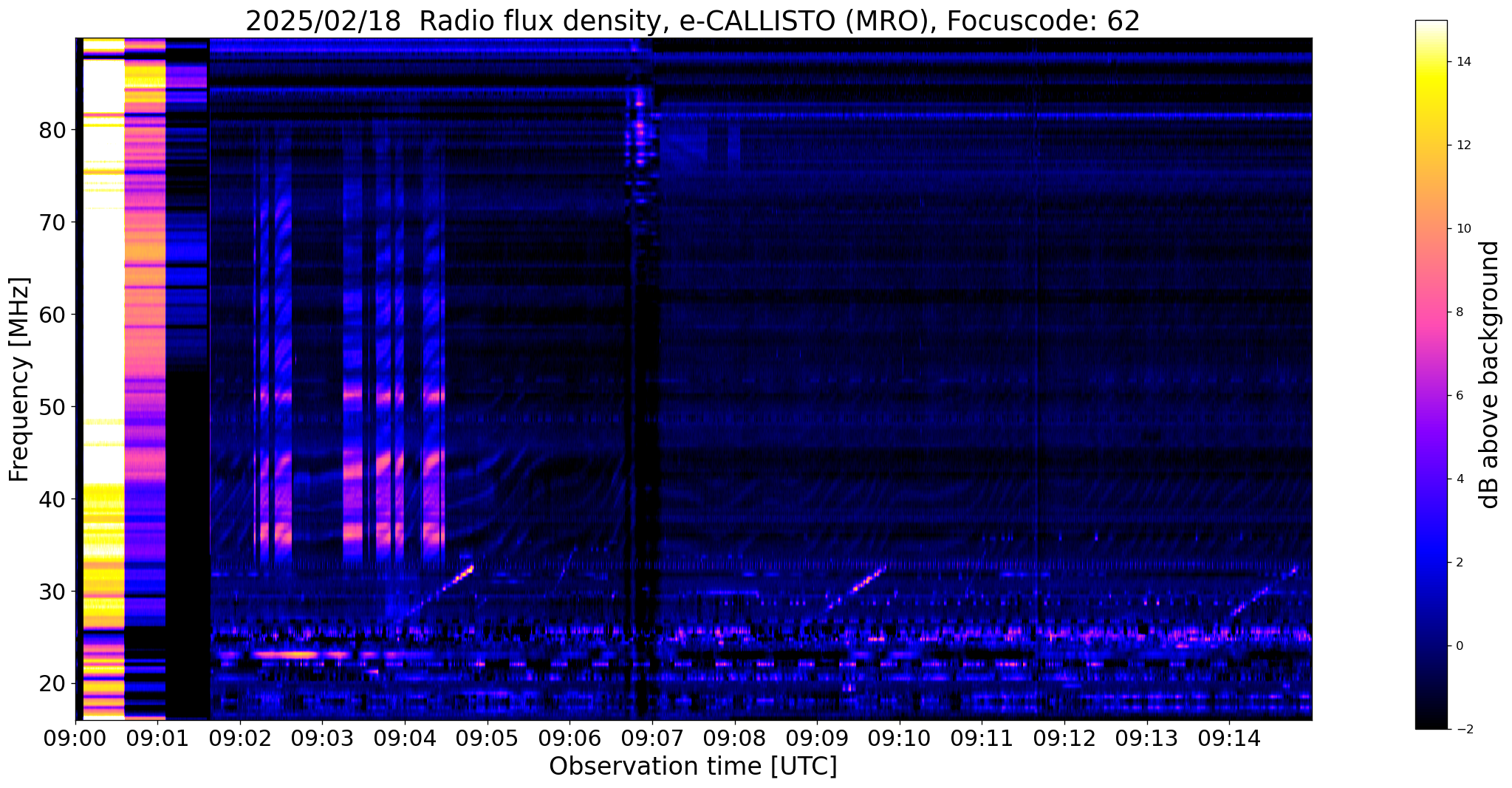
Task: Click the 09:06 time tick label
Action: click(x=569, y=738)
